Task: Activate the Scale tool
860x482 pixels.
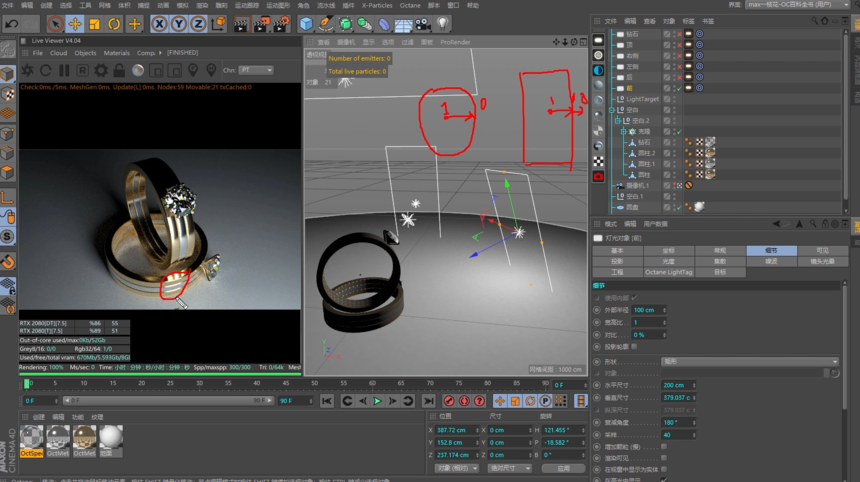Action: point(94,24)
